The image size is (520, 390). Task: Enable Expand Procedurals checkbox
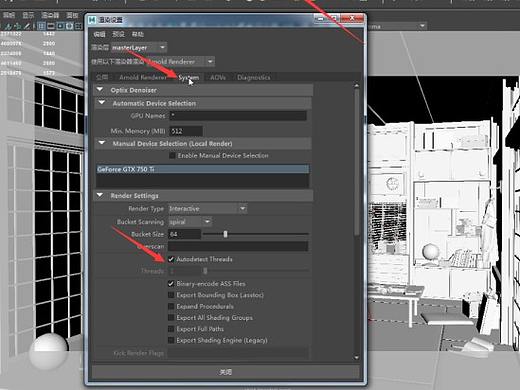[171, 306]
